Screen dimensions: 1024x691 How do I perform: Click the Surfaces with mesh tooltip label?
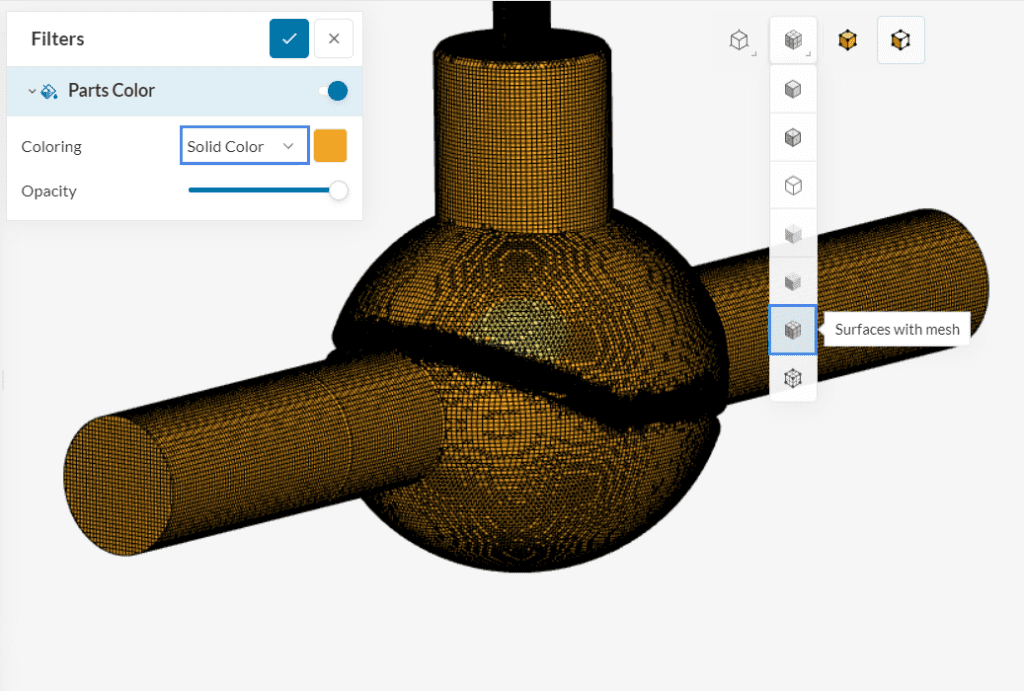point(894,329)
